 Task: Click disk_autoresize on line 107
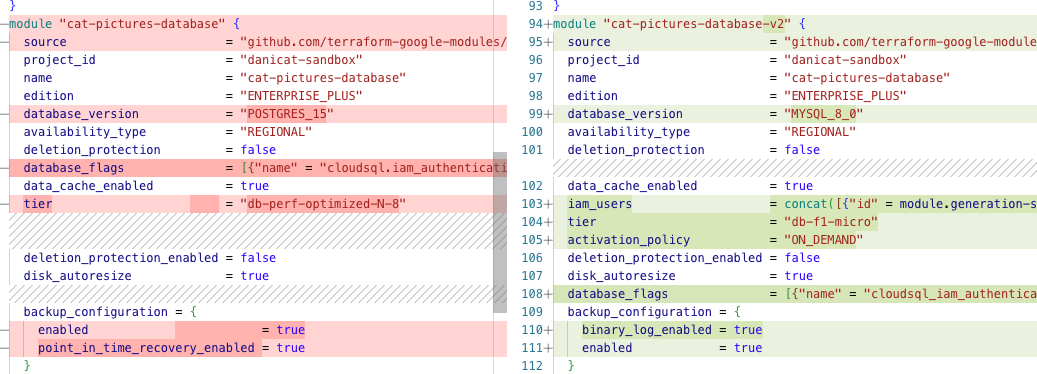[x=622, y=276]
